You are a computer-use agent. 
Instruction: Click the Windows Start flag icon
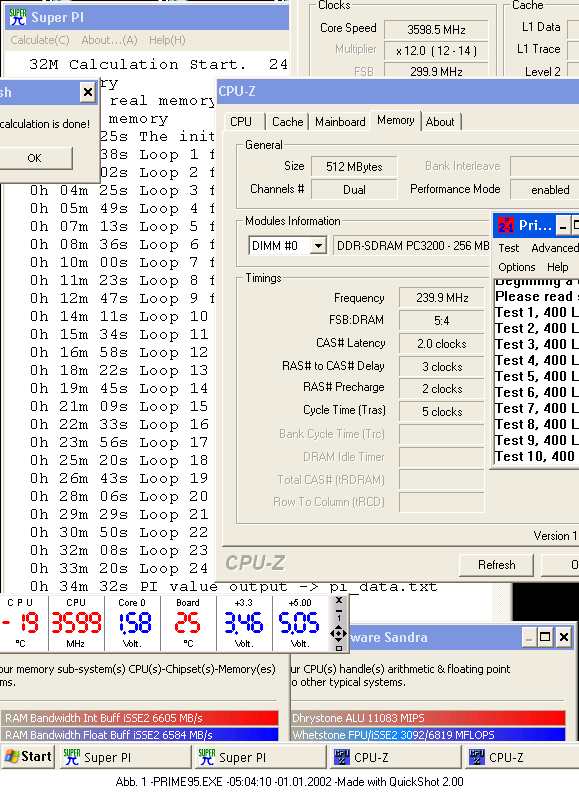pyautogui.click(x=11, y=757)
